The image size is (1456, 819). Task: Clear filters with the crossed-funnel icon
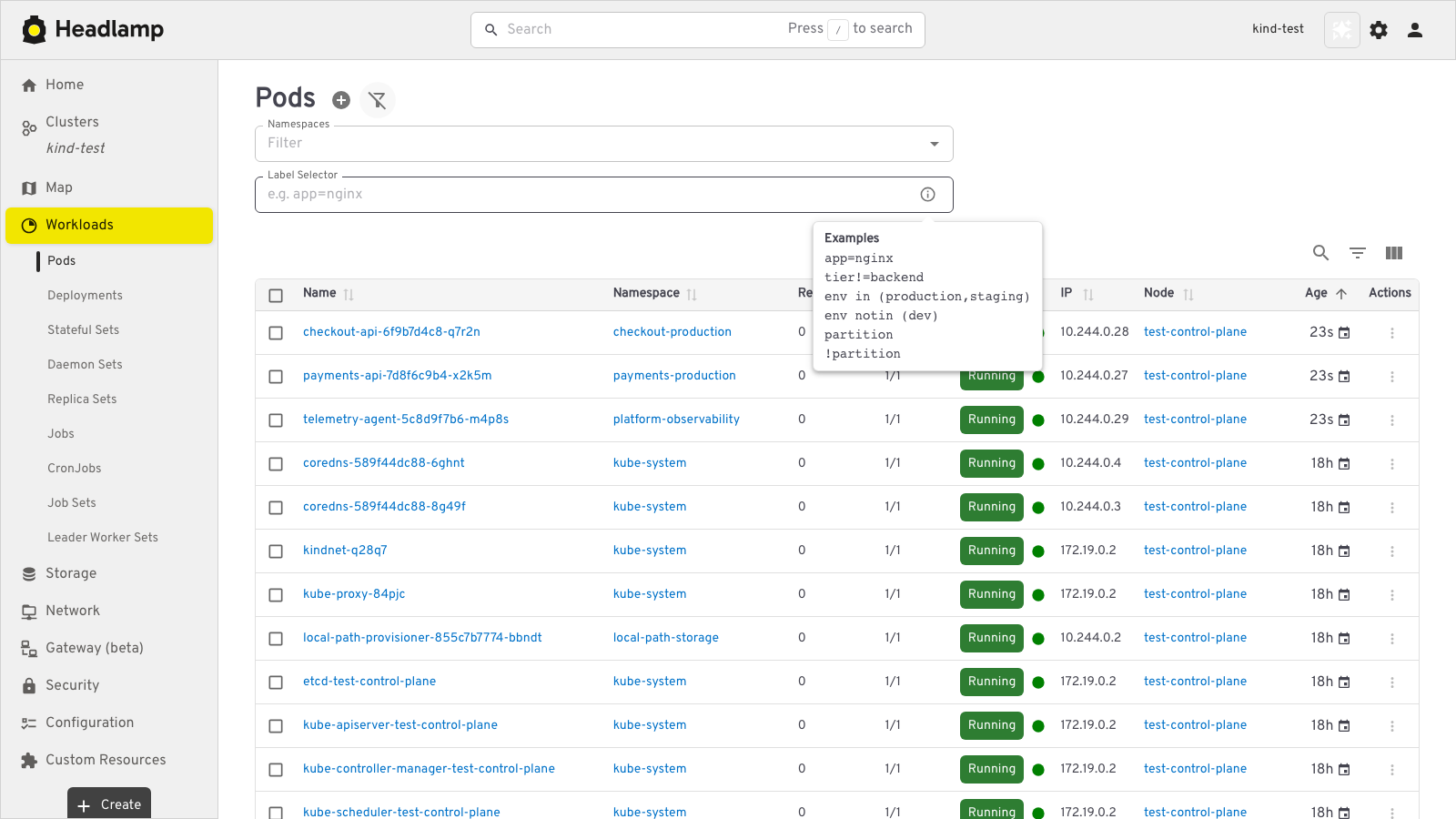click(378, 100)
